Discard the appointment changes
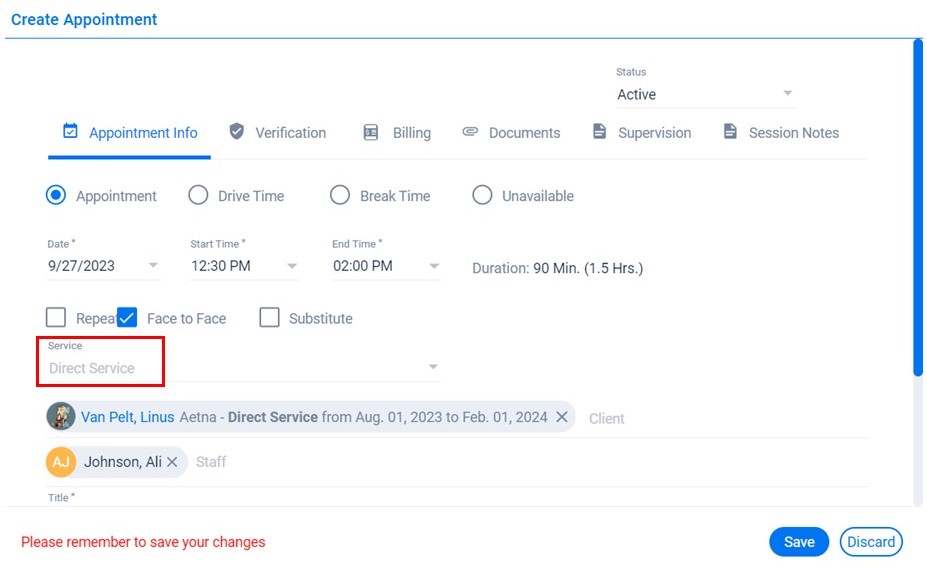 point(871,541)
